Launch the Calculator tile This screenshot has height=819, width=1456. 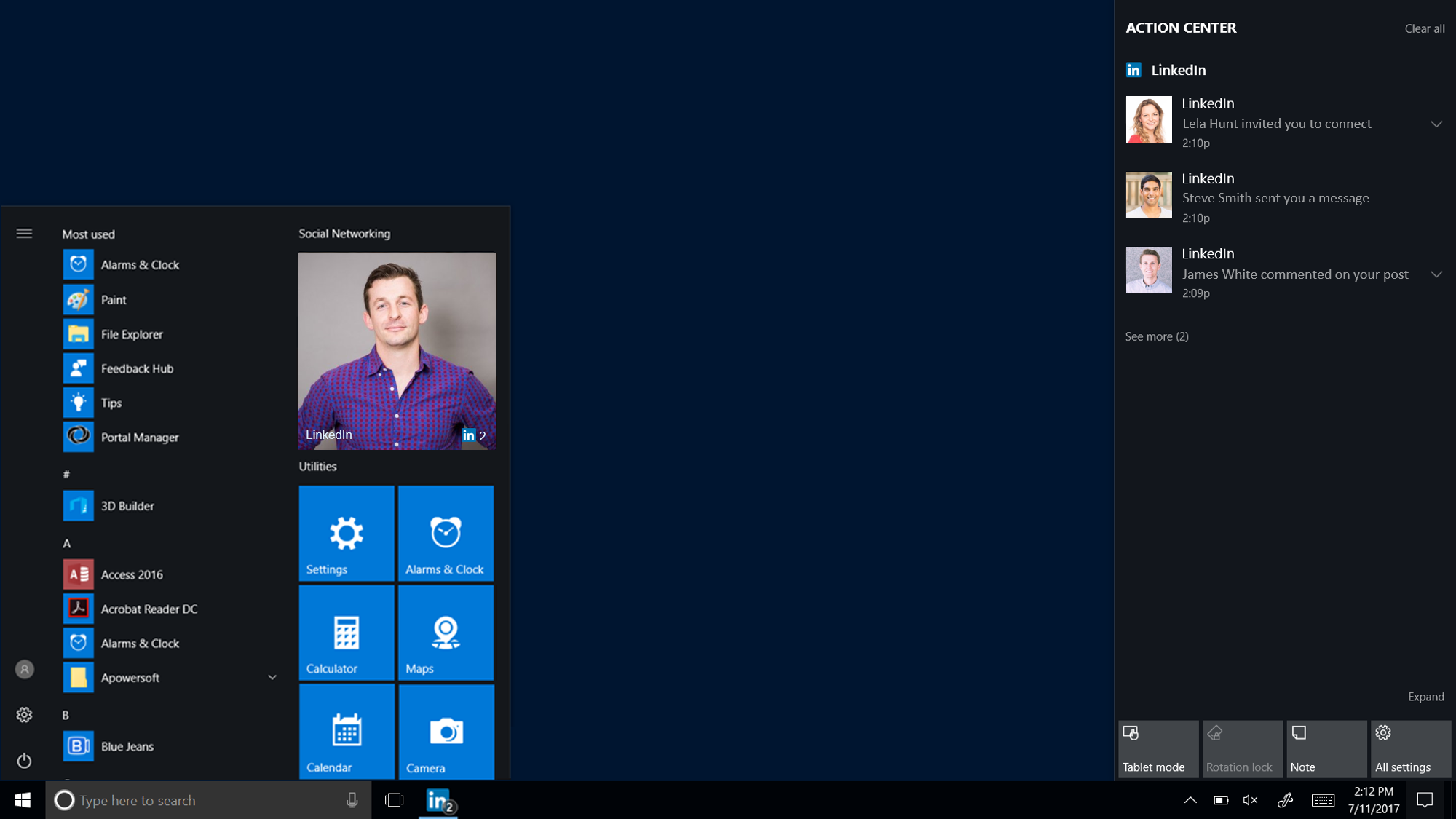[346, 632]
